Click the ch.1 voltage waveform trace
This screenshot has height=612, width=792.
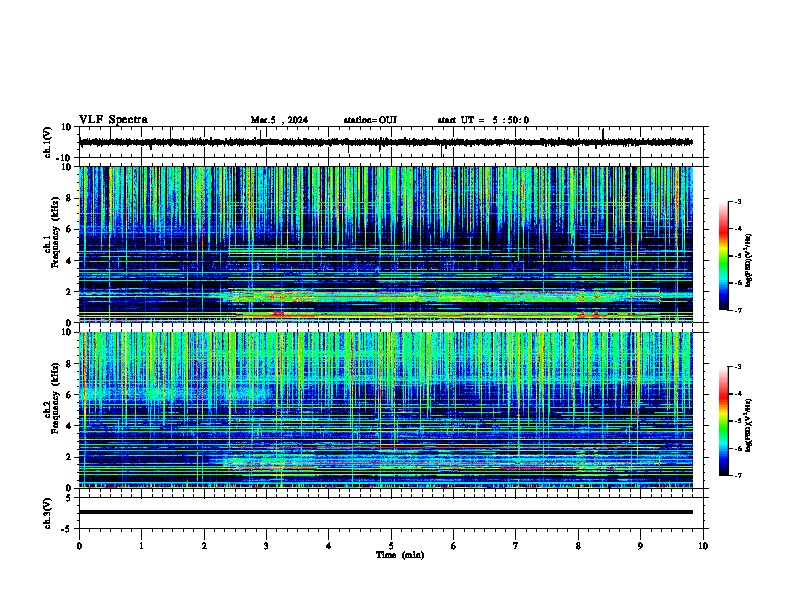coord(386,142)
